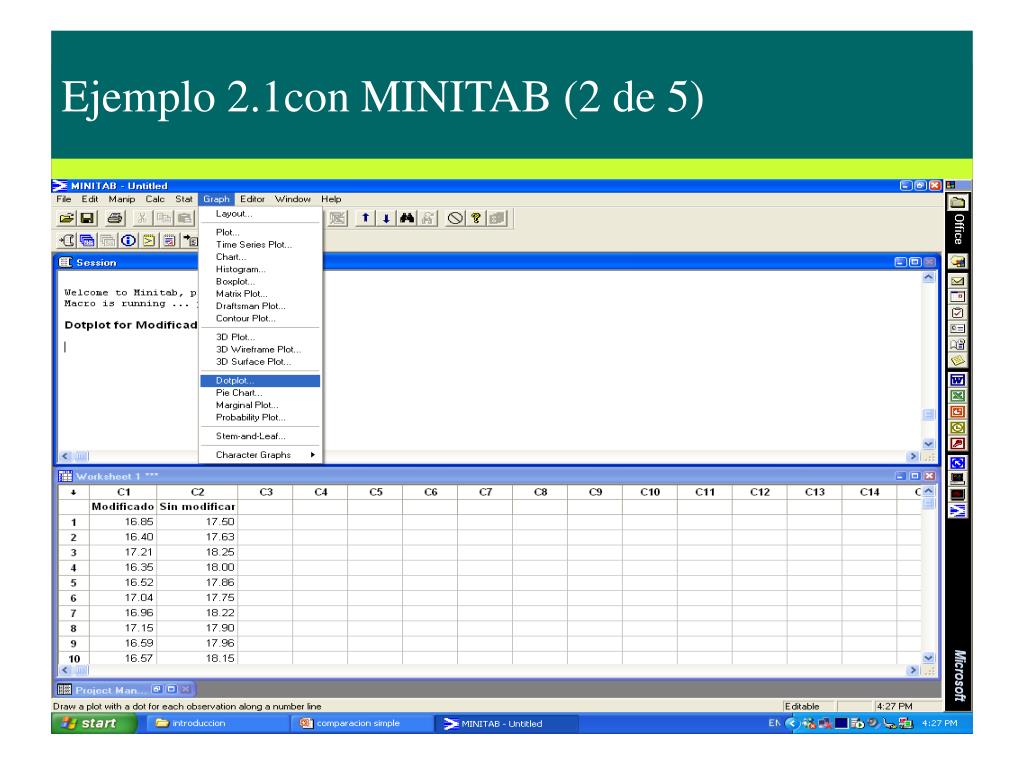Choose Boxplot... in the Graph menu
1024x768 pixels.
point(260,281)
